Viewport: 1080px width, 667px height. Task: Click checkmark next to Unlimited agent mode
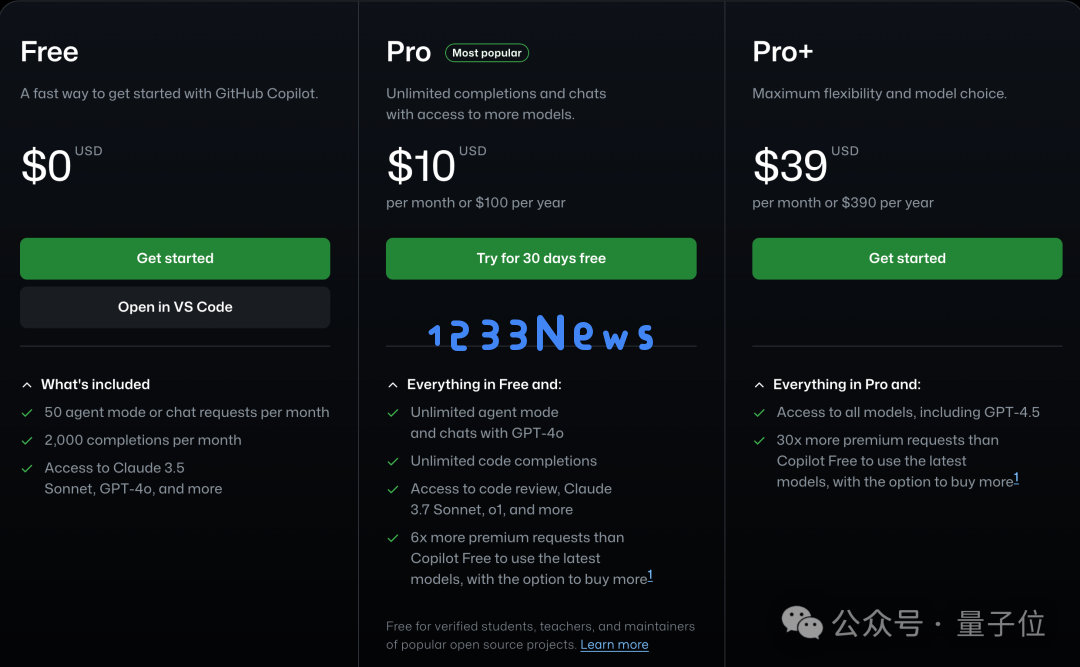point(393,413)
